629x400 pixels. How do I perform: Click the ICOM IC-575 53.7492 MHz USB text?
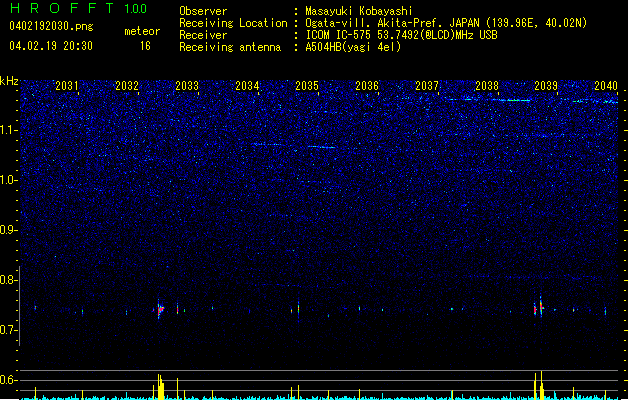coord(402,35)
